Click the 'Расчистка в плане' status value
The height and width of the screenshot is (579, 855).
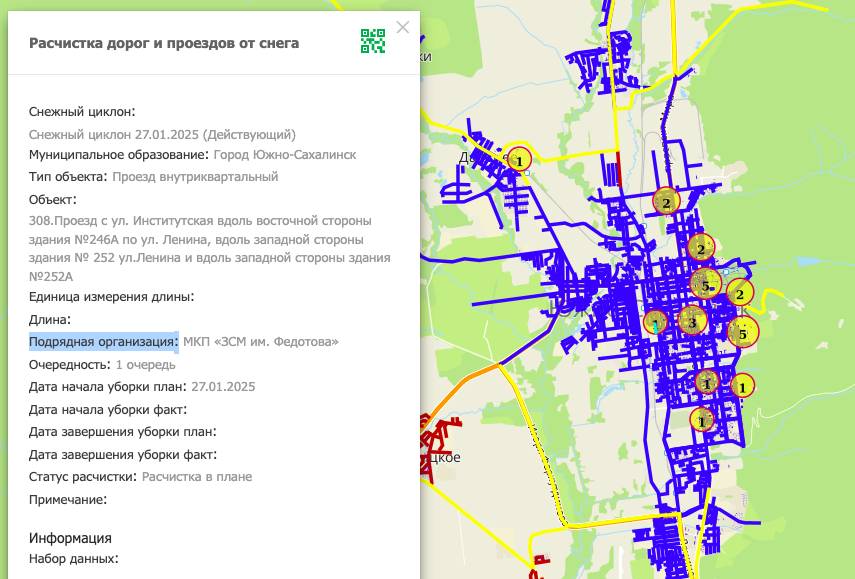(197, 477)
